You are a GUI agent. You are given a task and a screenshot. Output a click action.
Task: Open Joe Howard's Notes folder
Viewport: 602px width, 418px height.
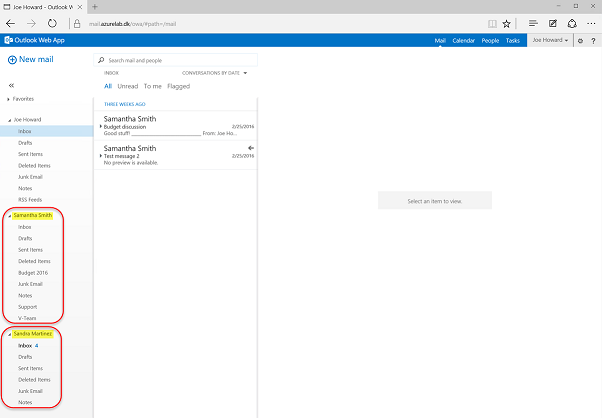coord(25,188)
